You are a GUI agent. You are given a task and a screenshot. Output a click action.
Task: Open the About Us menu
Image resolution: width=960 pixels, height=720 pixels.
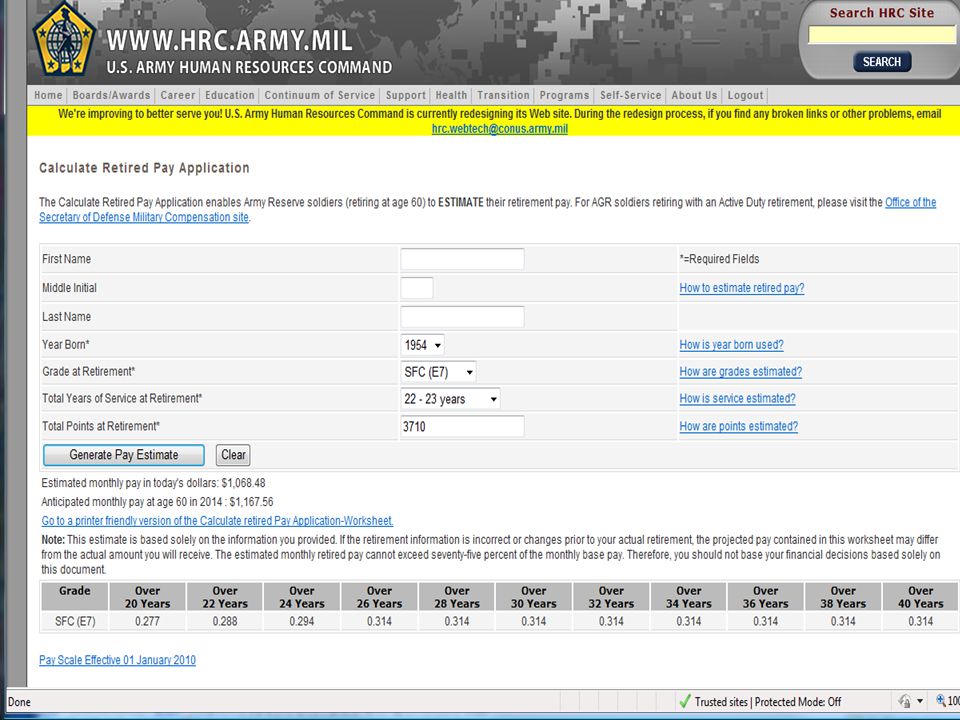point(694,95)
